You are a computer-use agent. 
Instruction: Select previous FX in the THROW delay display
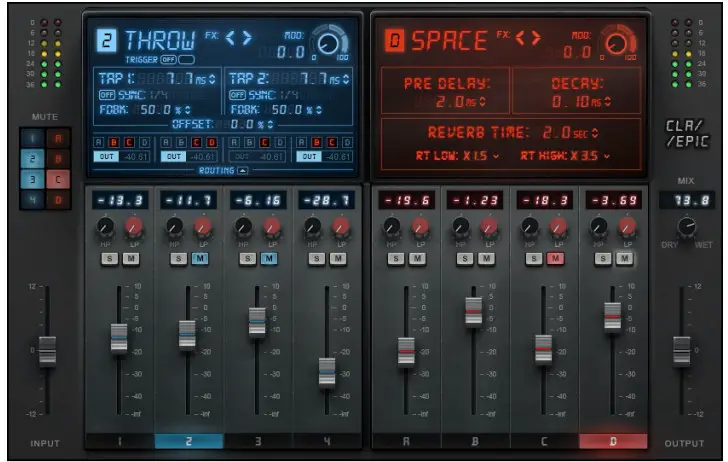click(230, 38)
